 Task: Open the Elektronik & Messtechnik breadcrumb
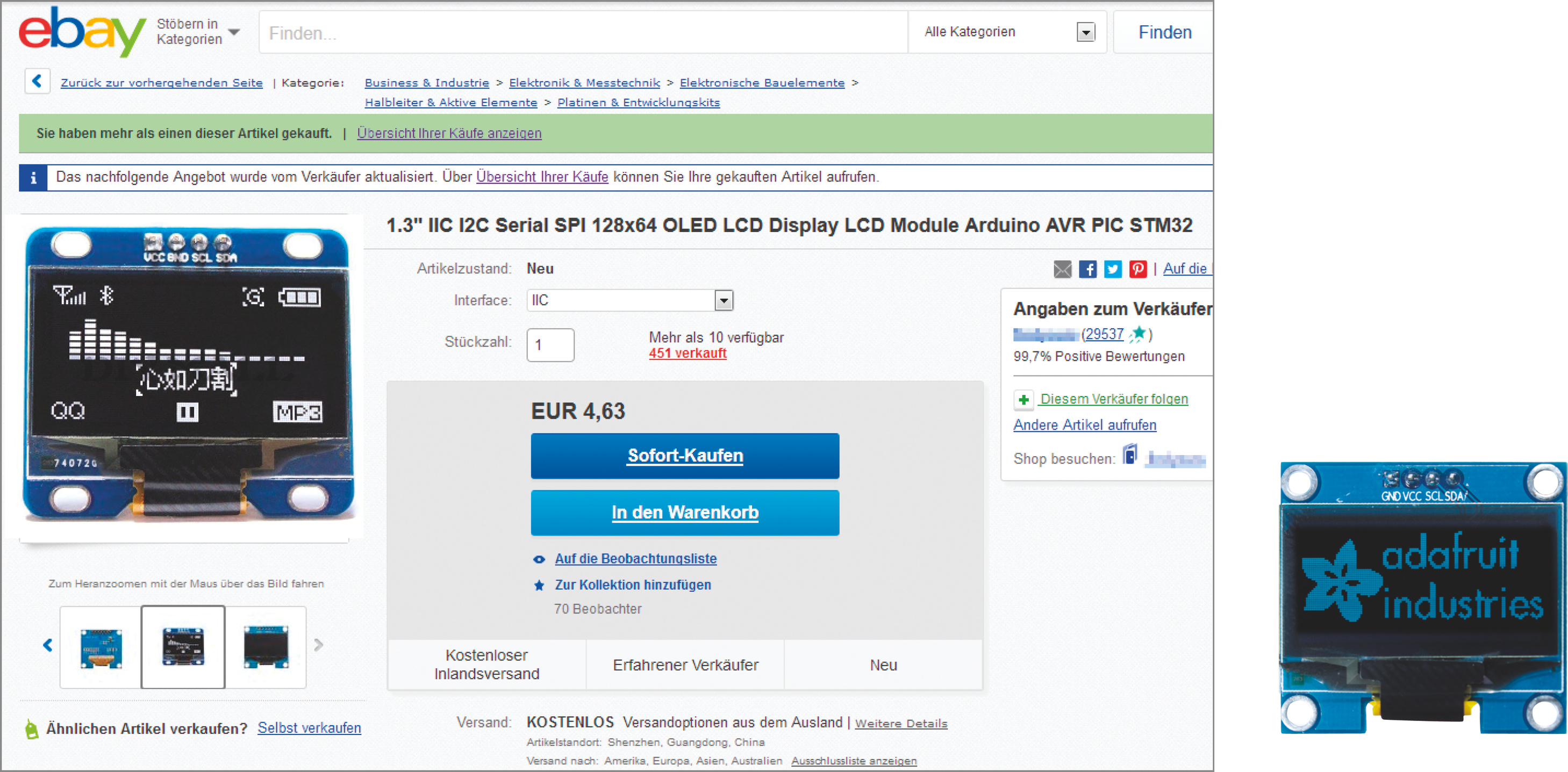[x=584, y=83]
